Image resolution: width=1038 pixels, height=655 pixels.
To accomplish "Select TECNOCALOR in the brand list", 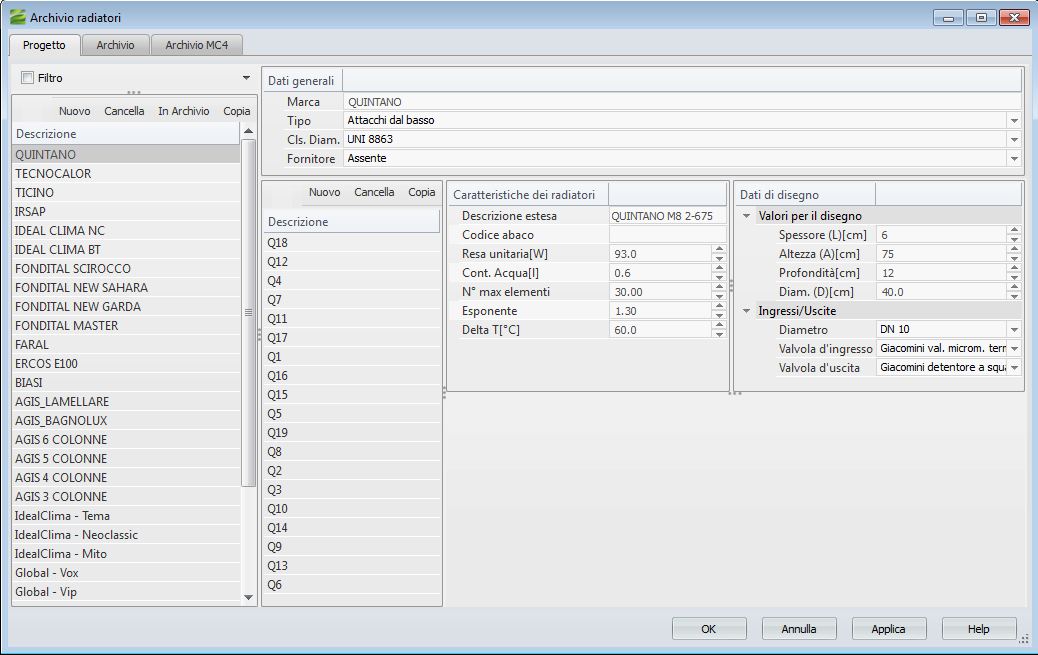I will pos(53,174).
